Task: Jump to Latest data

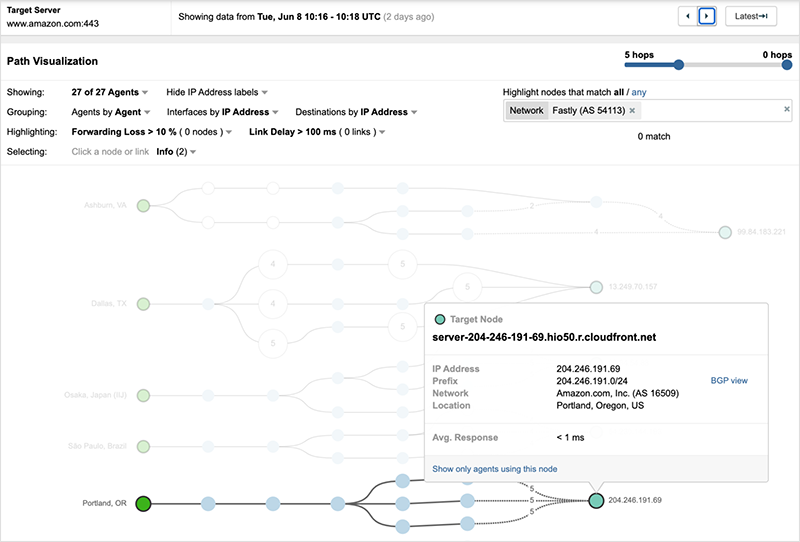Action: click(750, 16)
